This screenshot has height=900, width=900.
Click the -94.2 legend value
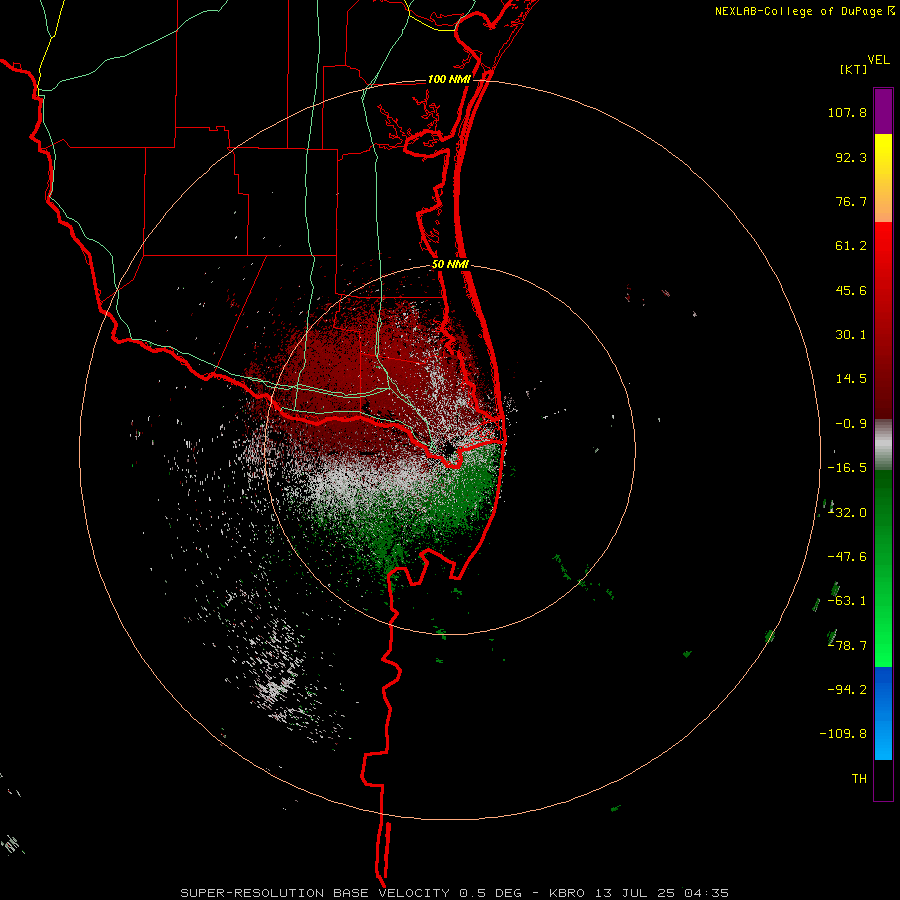coord(847,689)
